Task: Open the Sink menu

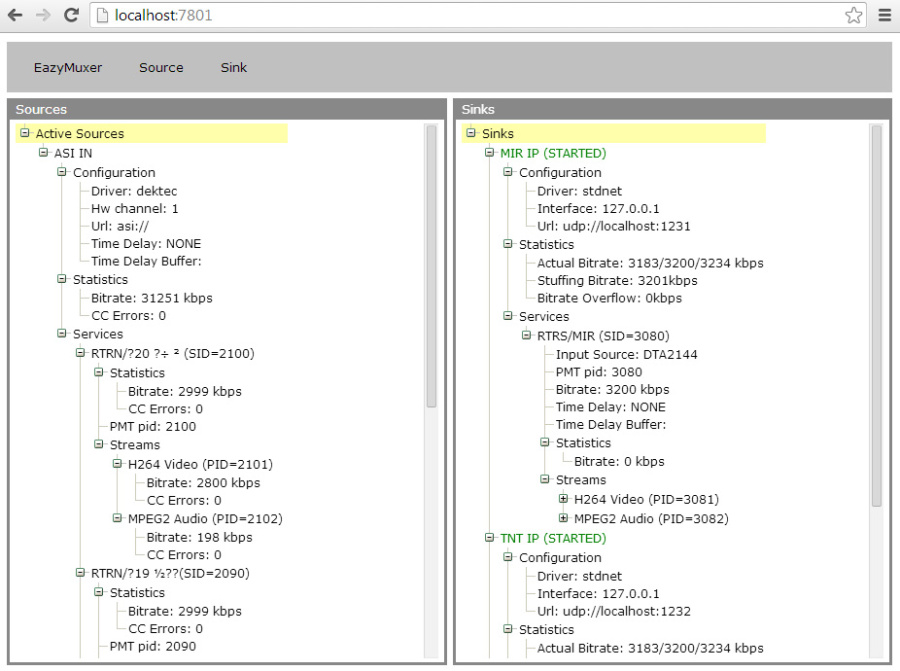Action: click(x=234, y=68)
